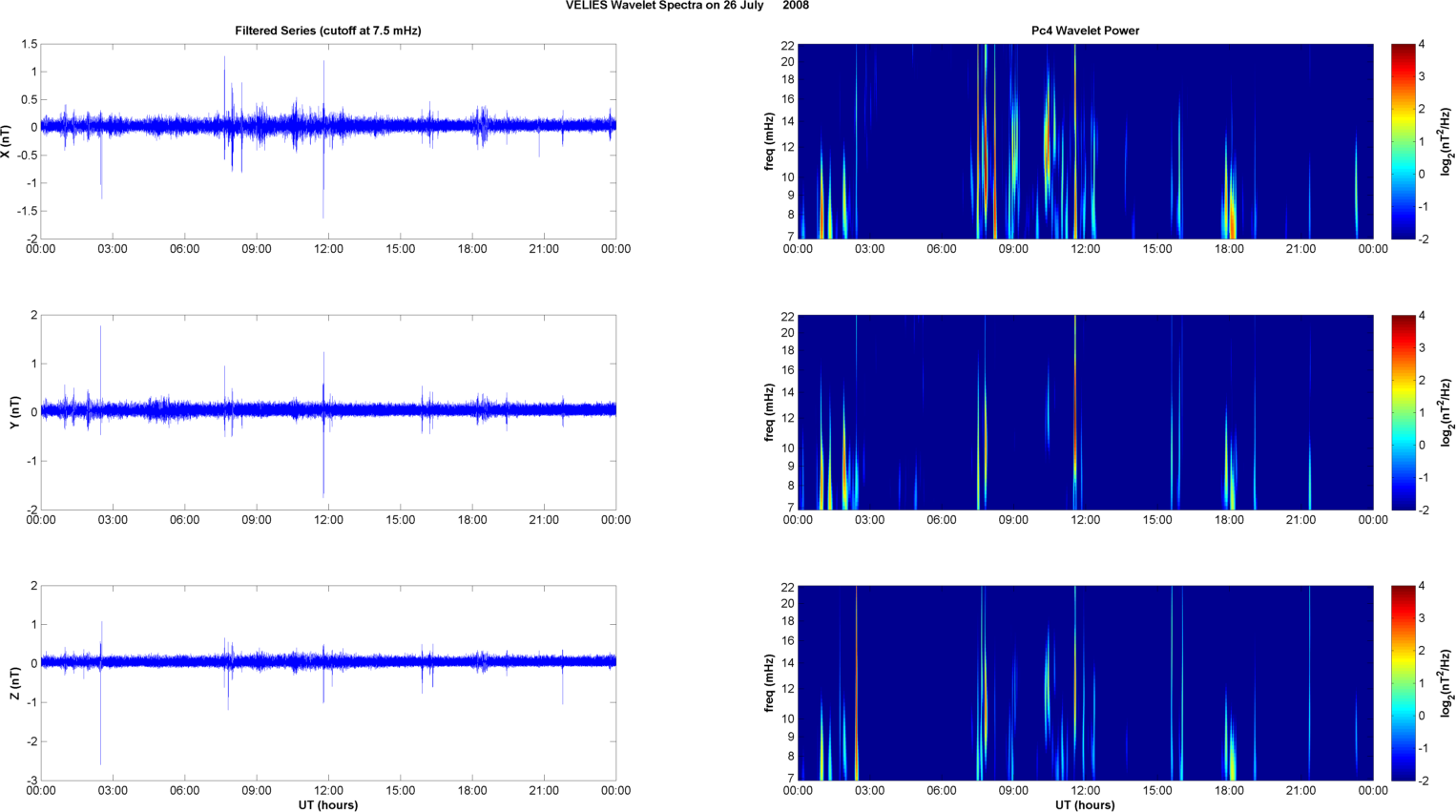Click the VELIES Wavelet Spectra main title

coord(686,6)
